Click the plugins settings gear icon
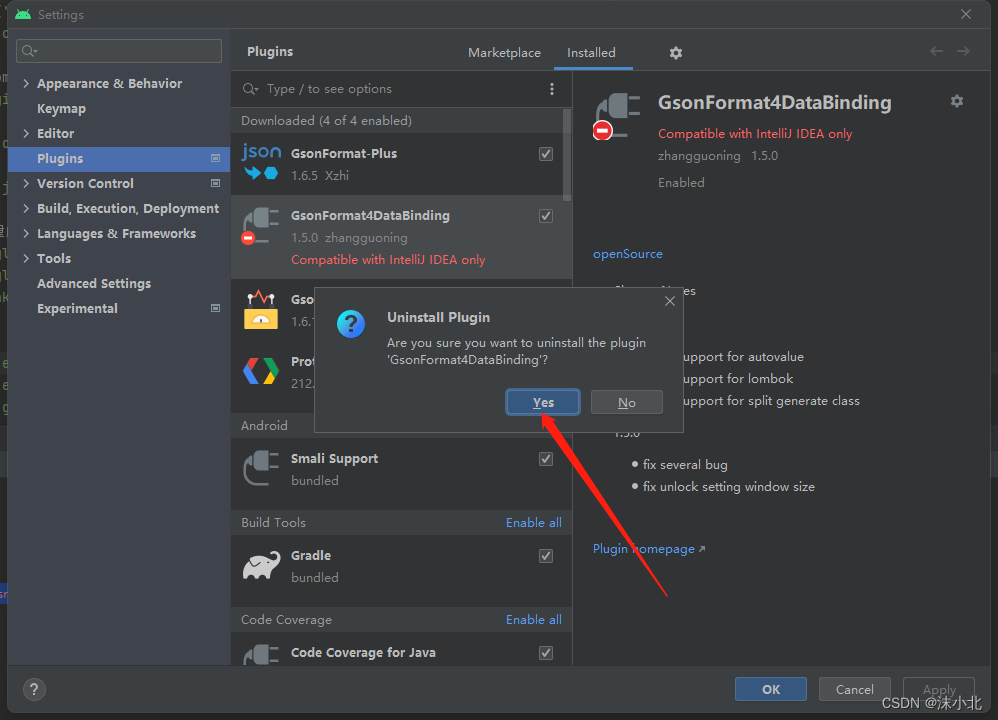This screenshot has height=720, width=998. point(675,53)
